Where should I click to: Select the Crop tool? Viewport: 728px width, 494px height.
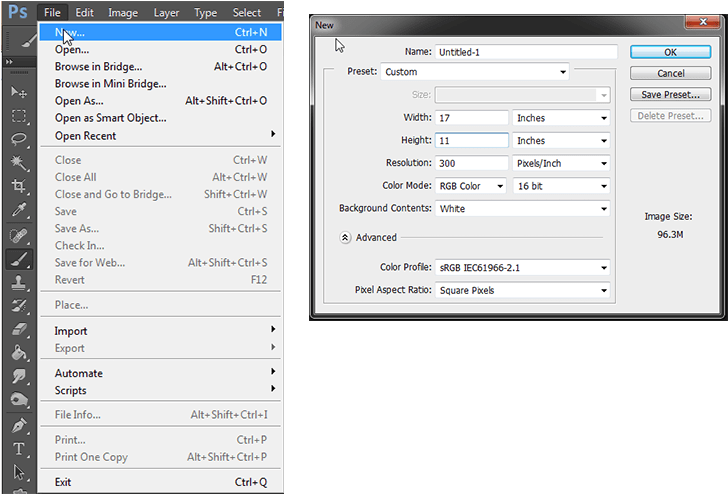[19, 186]
